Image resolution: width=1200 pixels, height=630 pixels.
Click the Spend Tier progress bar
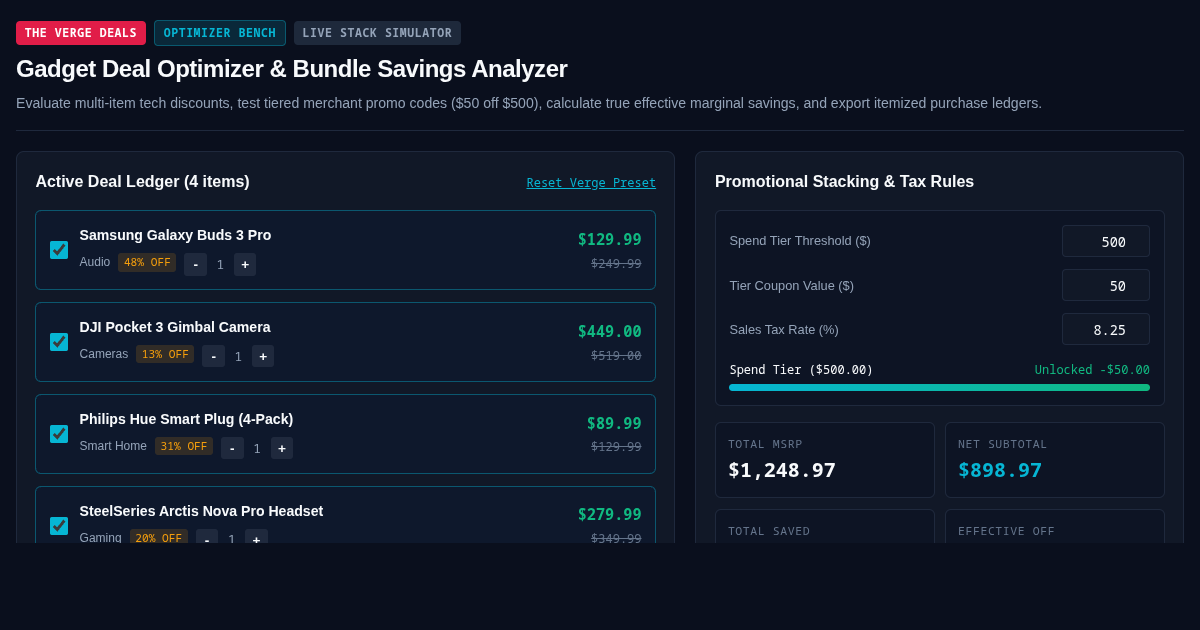click(939, 387)
